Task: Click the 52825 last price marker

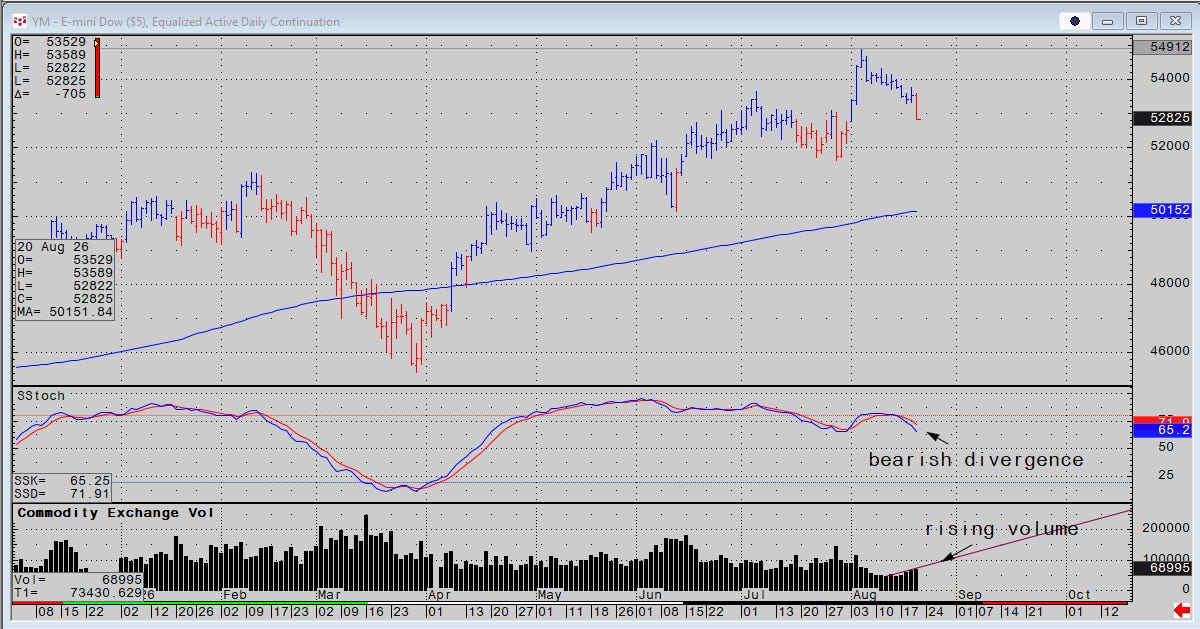Action: point(1162,117)
